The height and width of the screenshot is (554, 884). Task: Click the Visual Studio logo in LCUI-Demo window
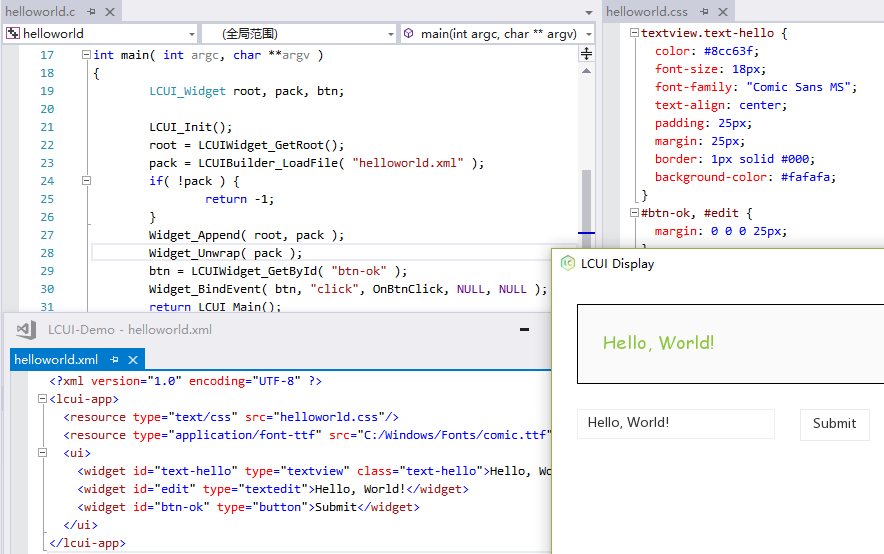(26, 330)
